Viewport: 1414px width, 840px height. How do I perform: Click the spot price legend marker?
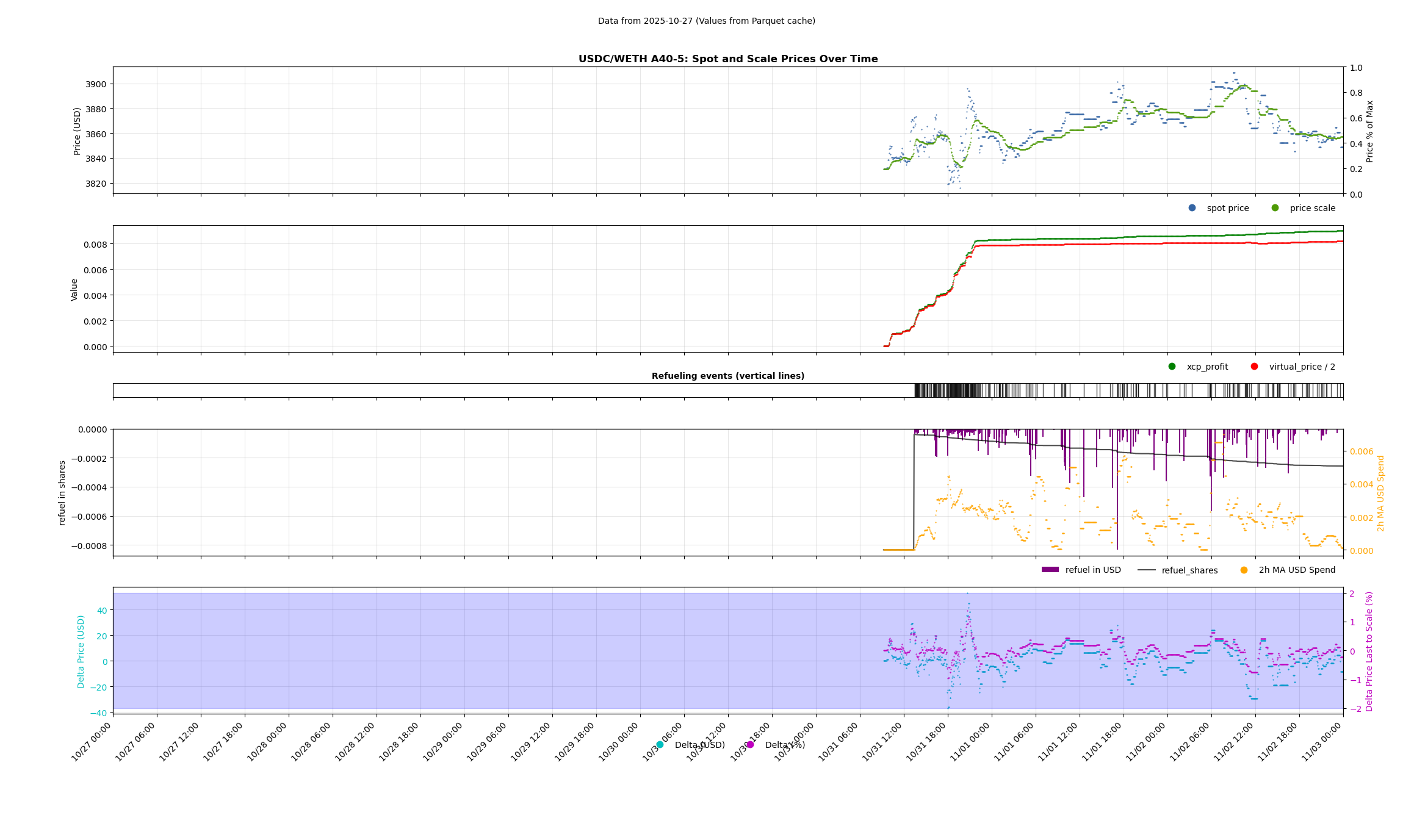pyautogui.click(x=1192, y=208)
